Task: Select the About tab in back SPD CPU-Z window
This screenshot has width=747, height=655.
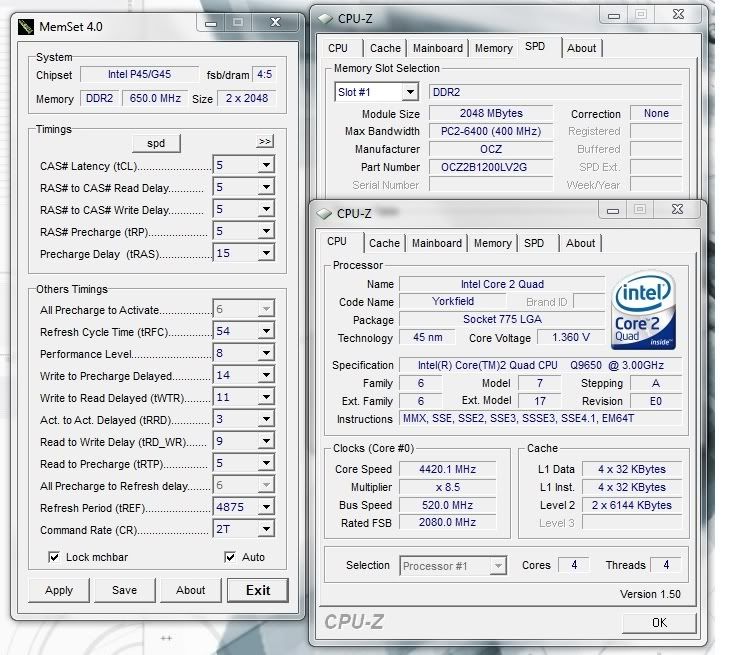Action: [x=581, y=49]
